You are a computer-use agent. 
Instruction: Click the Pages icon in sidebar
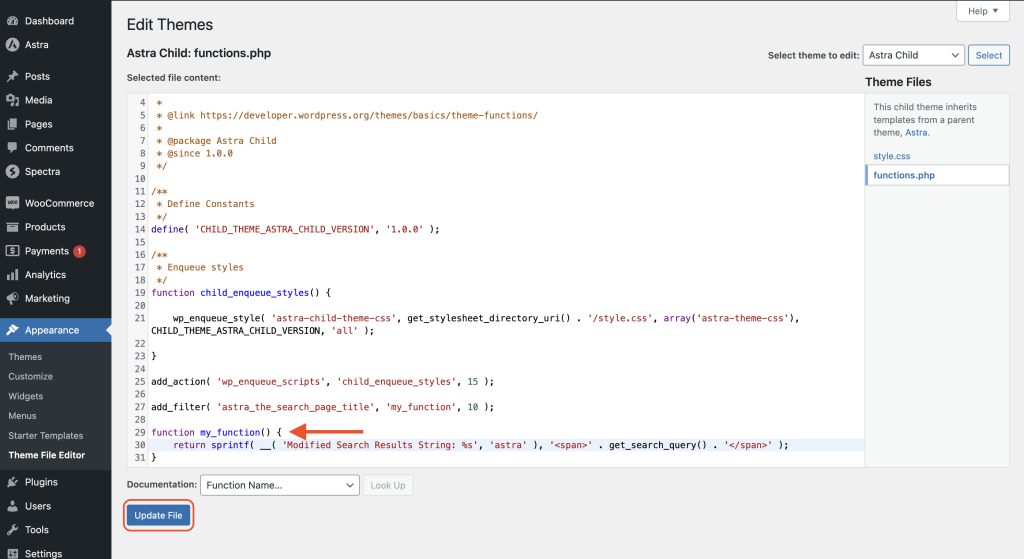(x=12, y=124)
